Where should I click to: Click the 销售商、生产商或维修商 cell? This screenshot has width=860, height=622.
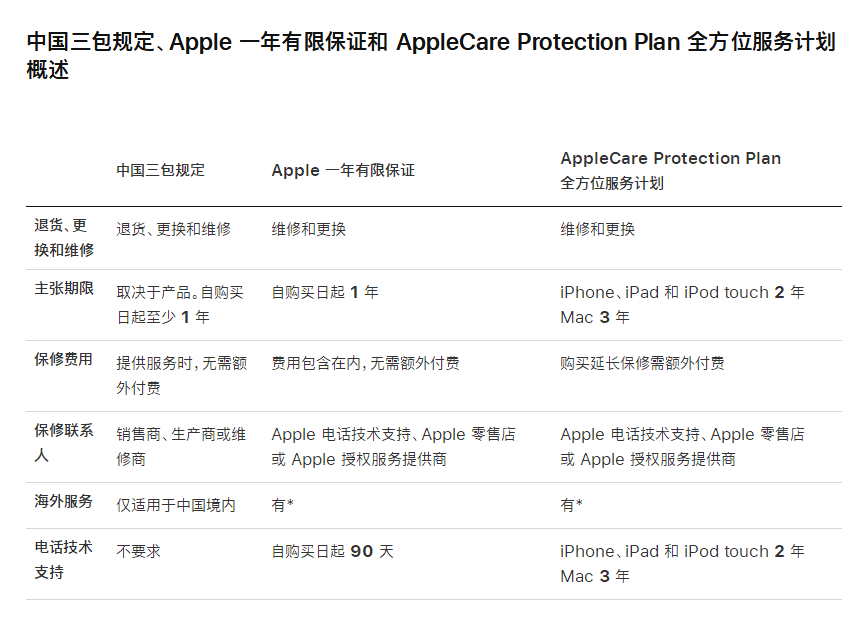point(181,446)
